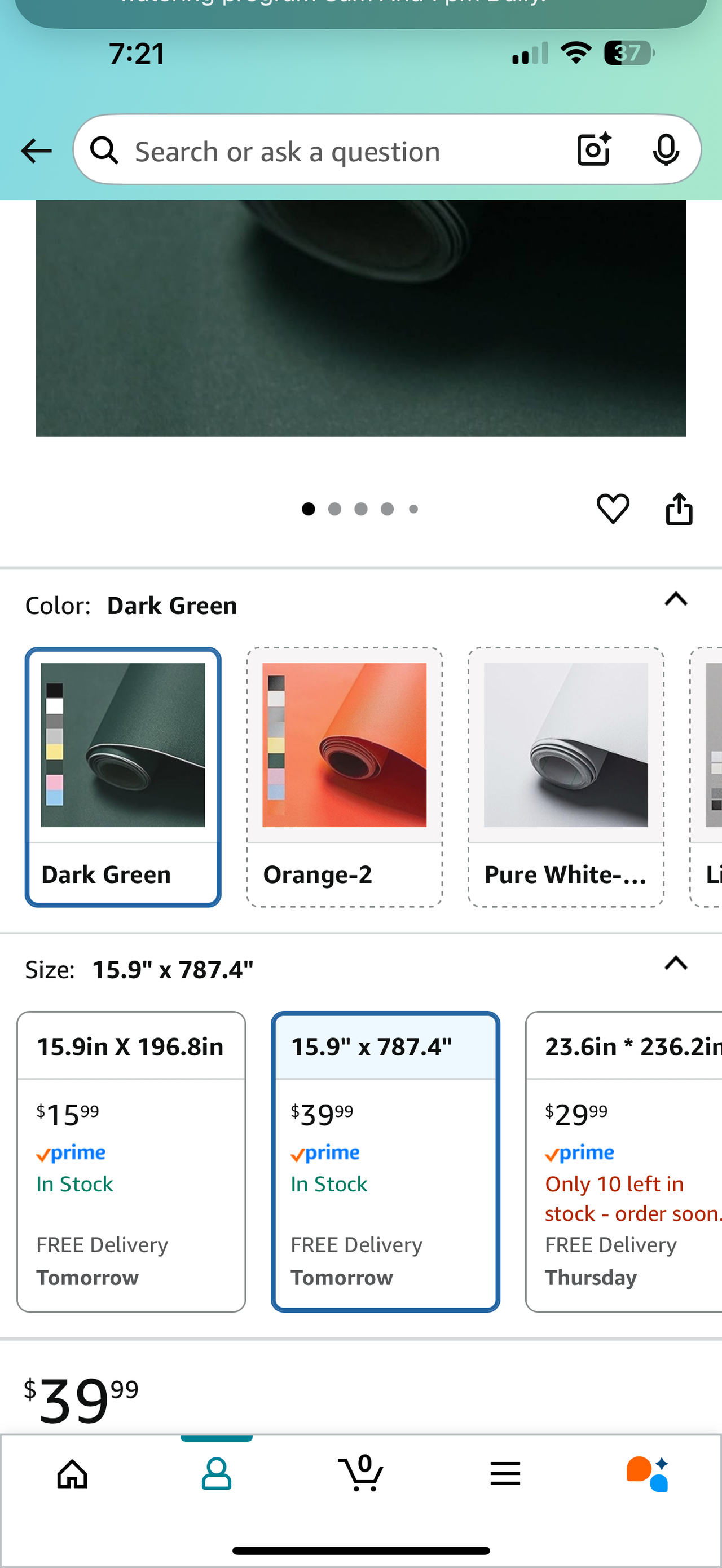The width and height of the screenshot is (722, 1568).
Task: Tap the back arrow icon
Action: click(36, 151)
